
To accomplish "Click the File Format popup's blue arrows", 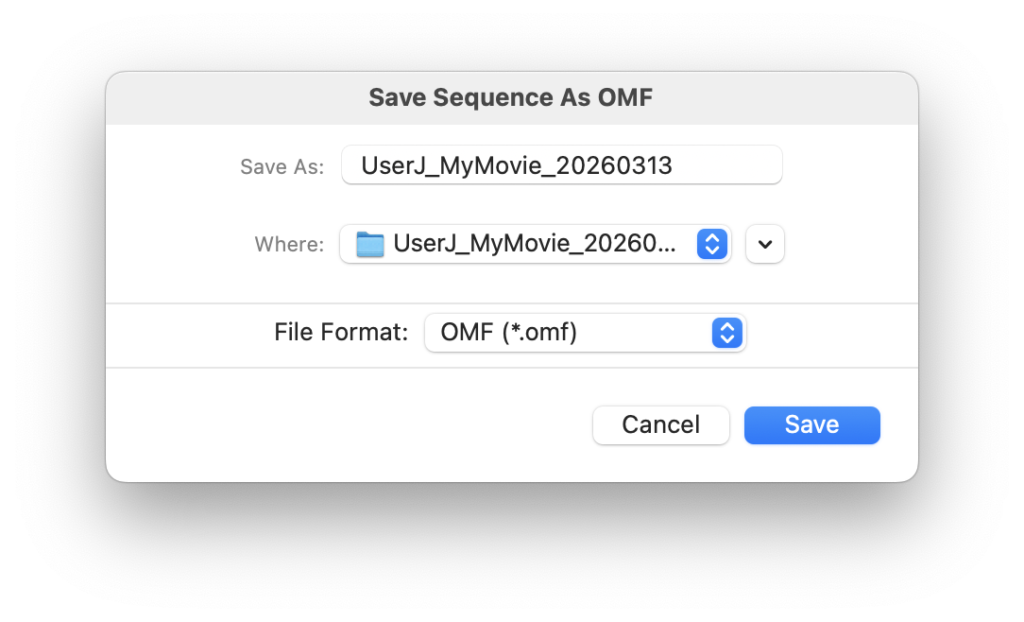I will tap(726, 333).
